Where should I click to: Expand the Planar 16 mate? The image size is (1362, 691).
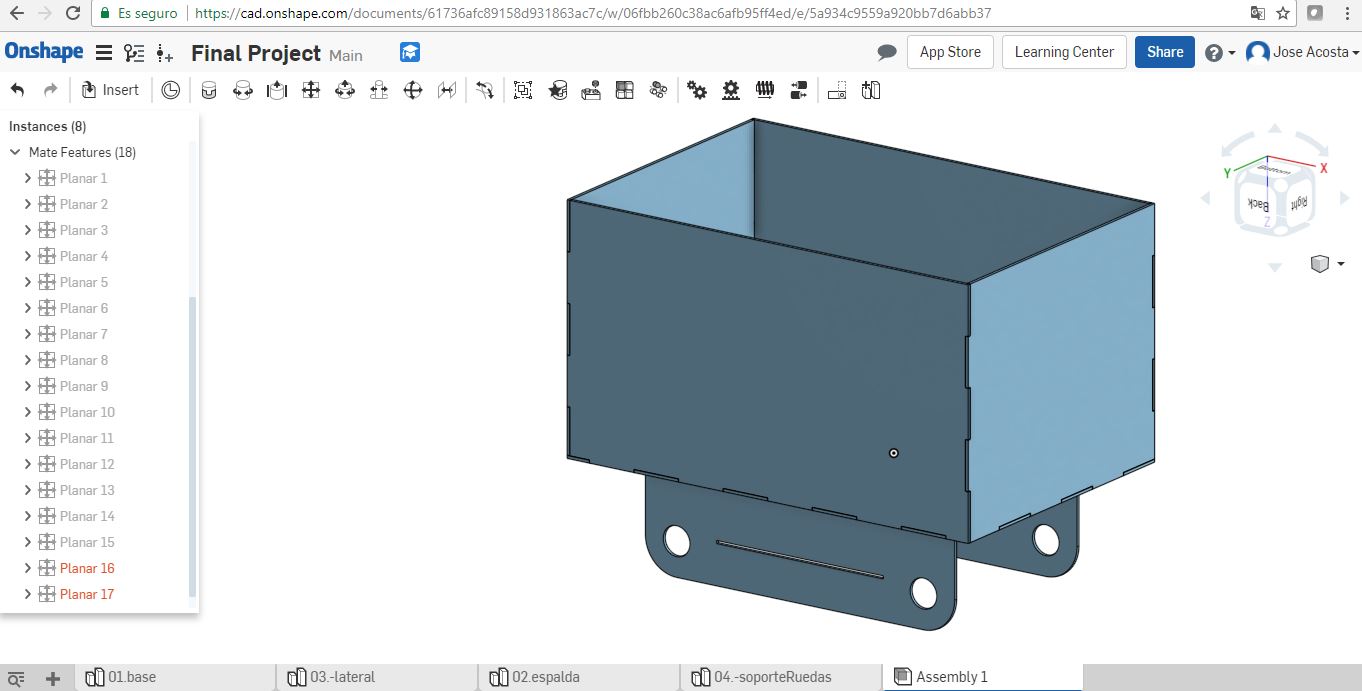pyautogui.click(x=28, y=568)
